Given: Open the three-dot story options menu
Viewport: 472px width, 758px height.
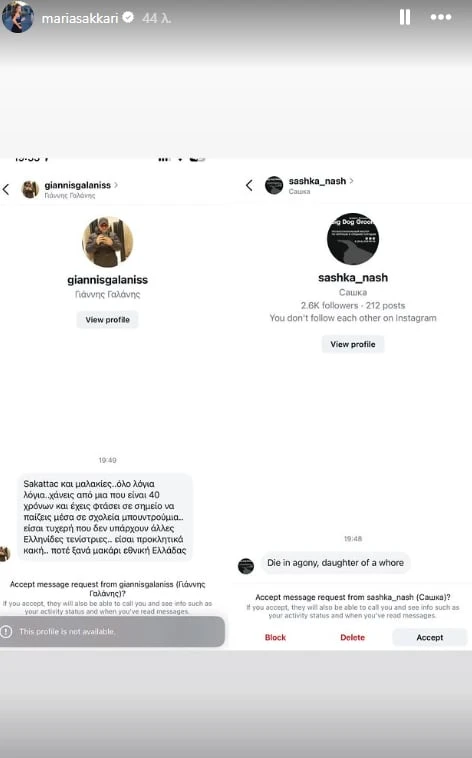Looking at the screenshot, I should (441, 17).
